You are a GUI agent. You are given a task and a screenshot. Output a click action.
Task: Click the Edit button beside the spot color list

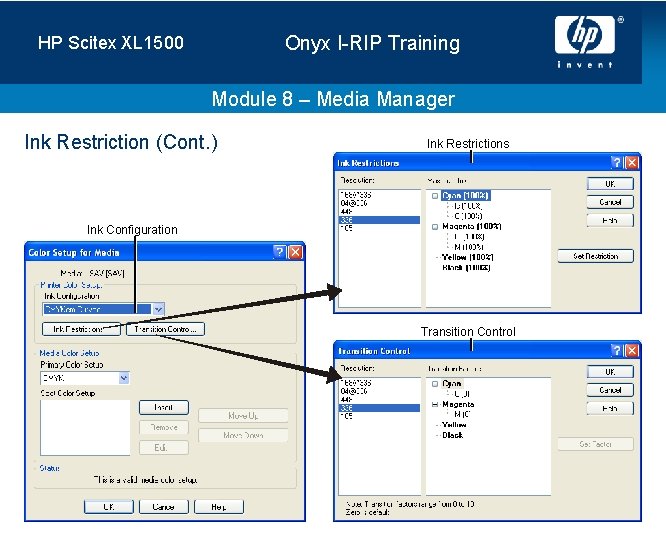(164, 447)
